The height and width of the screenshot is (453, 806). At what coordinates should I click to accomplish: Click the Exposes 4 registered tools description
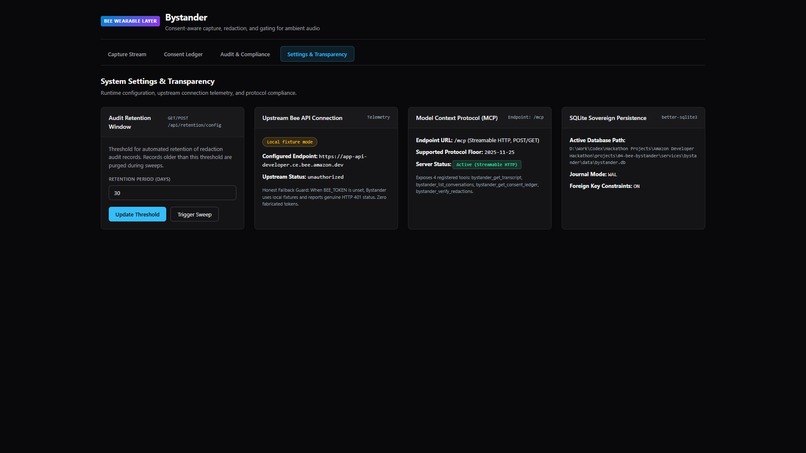pyautogui.click(x=478, y=184)
